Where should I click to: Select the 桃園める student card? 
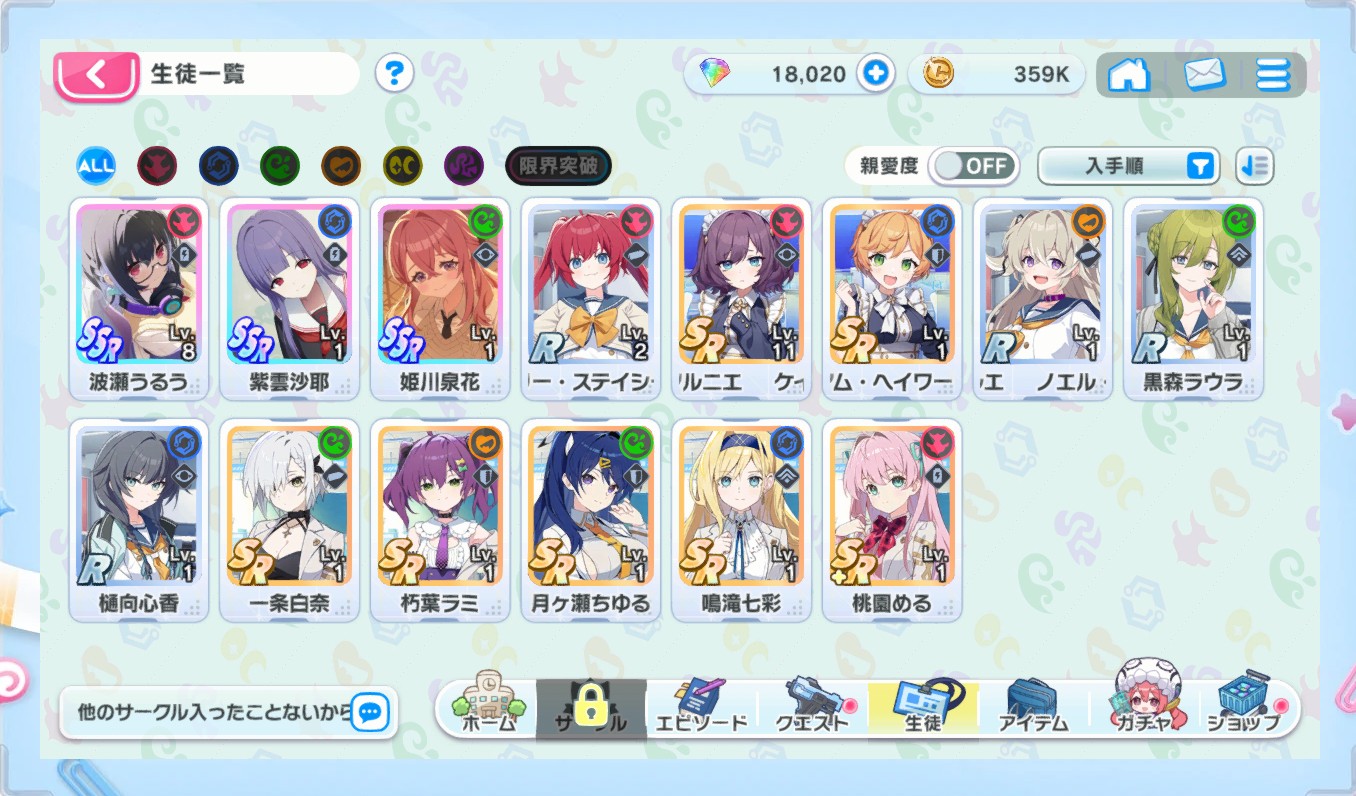pos(892,520)
